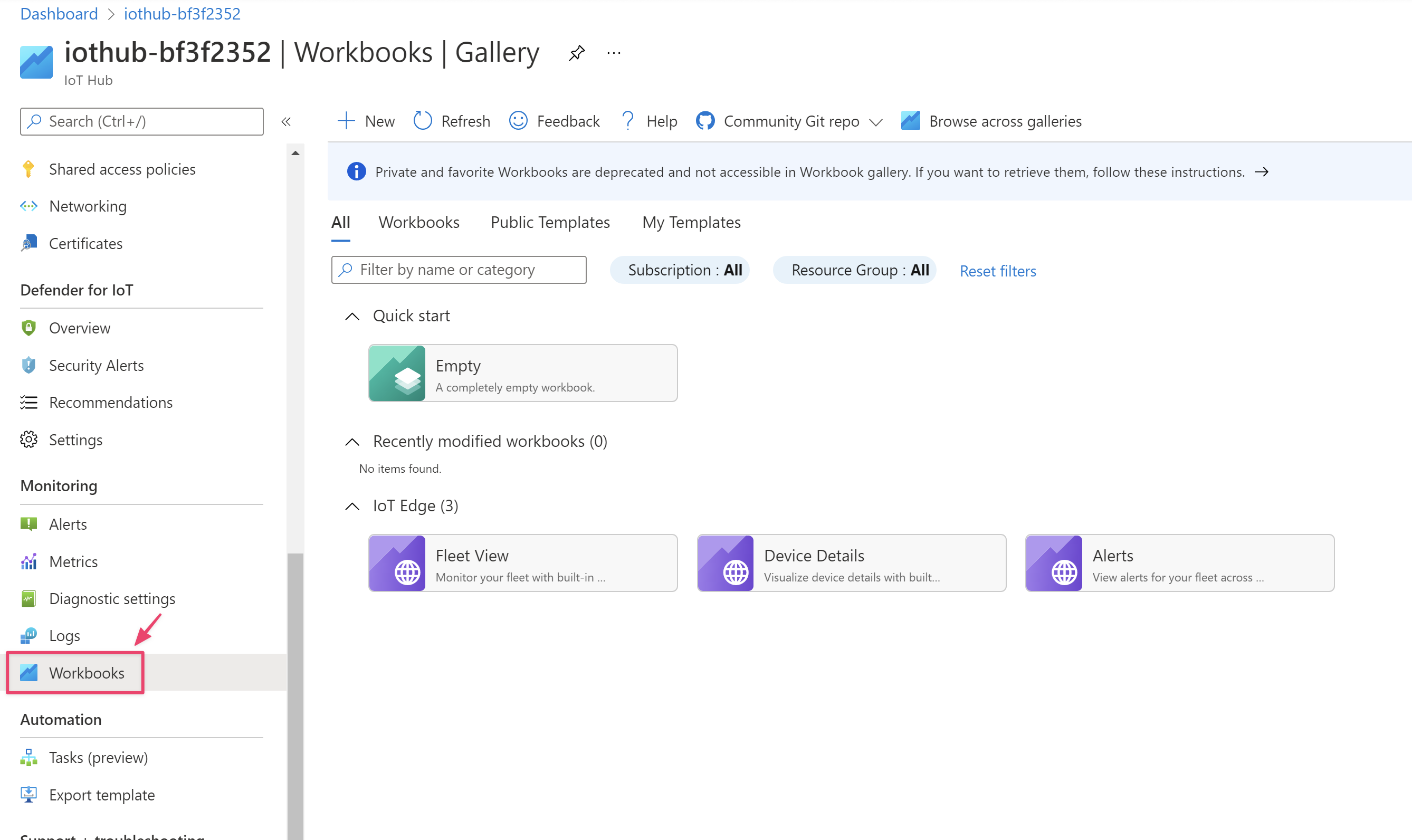1412x840 pixels.
Task: Select the Resource Group filter dropdown
Action: pyautogui.click(x=859, y=269)
